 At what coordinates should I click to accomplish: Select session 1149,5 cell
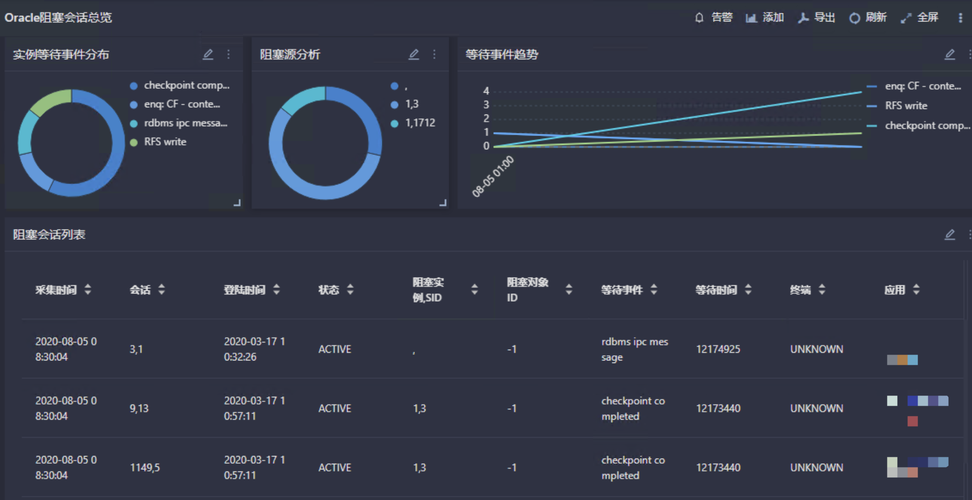coord(145,468)
